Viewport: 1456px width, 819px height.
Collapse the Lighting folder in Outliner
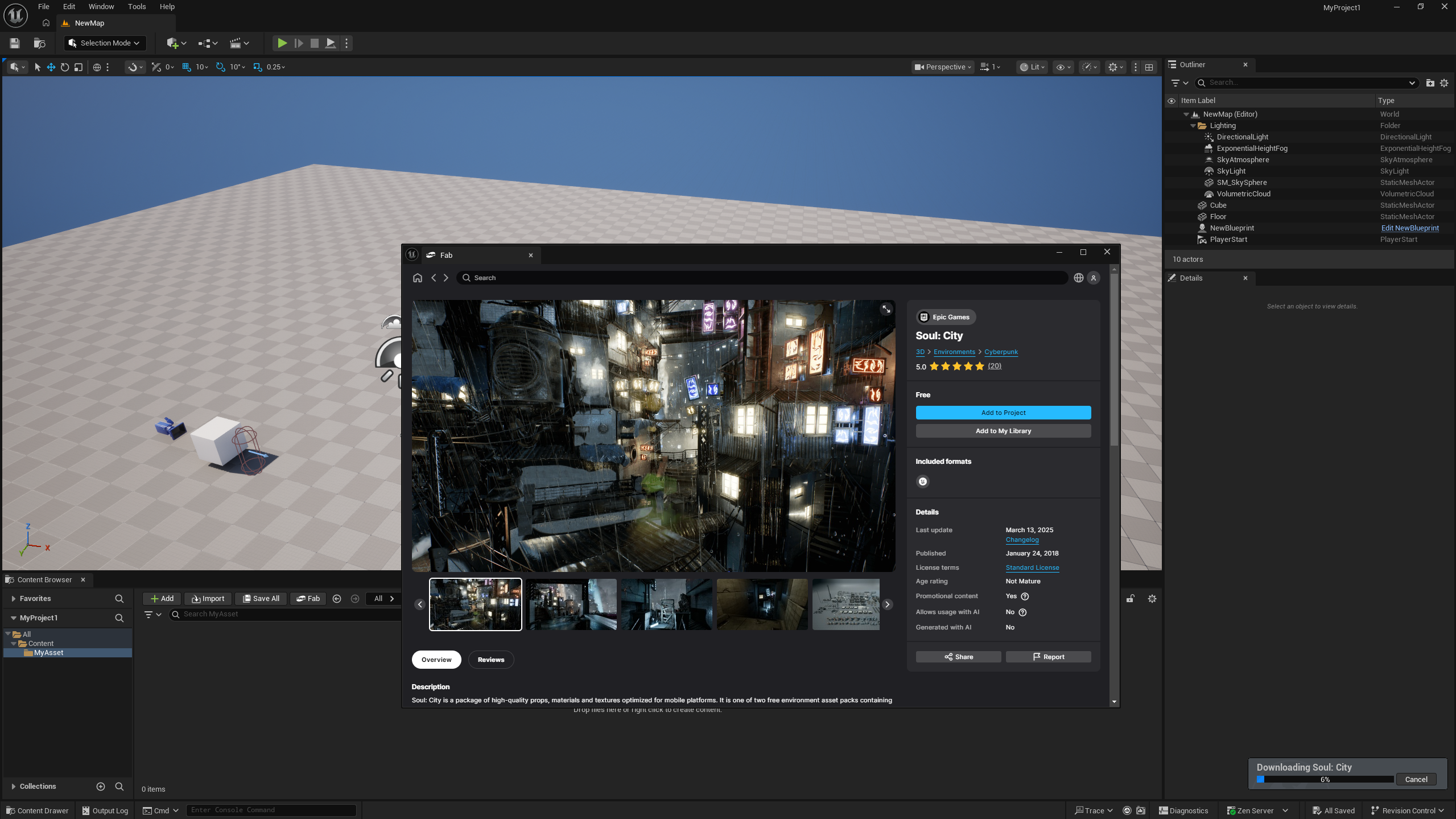coord(1193,126)
